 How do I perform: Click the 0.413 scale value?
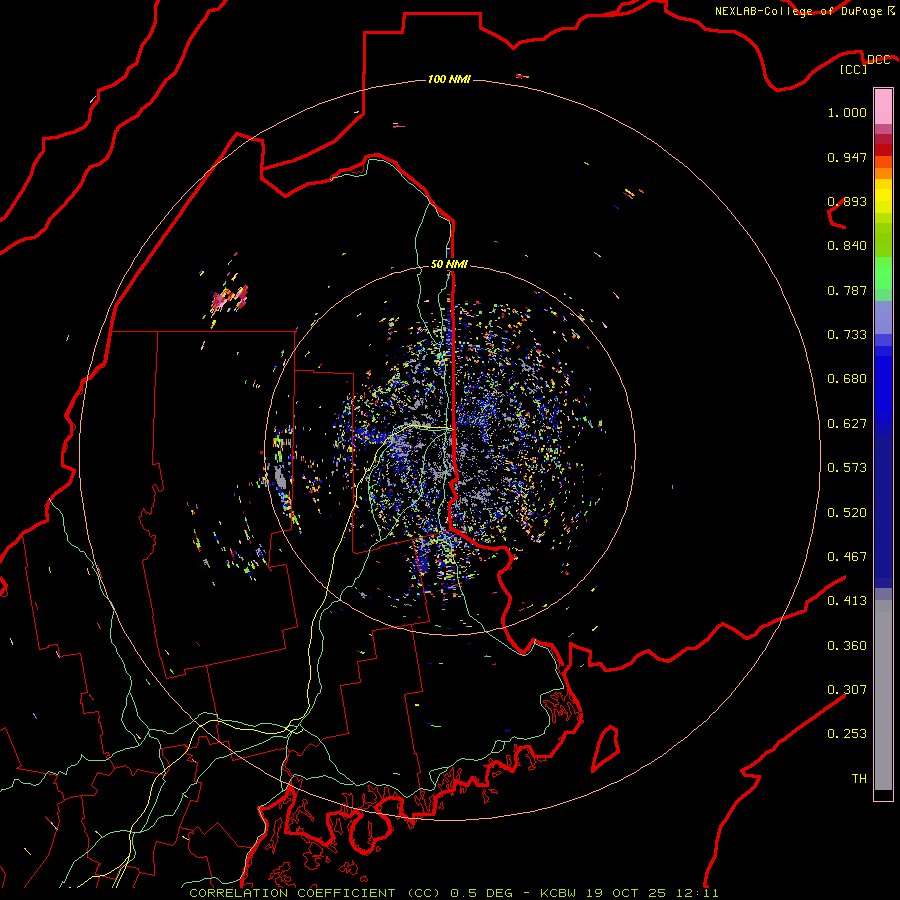[x=847, y=601]
